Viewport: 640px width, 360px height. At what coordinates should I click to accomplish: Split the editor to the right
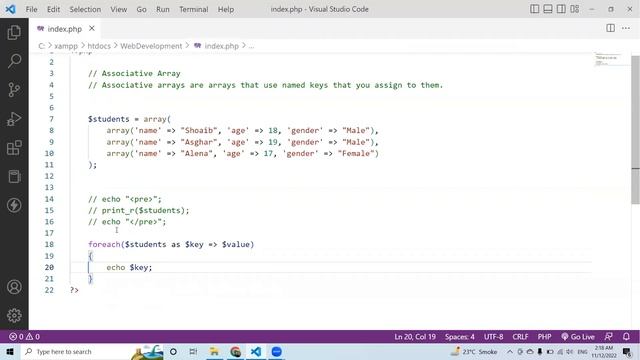pos(610,28)
